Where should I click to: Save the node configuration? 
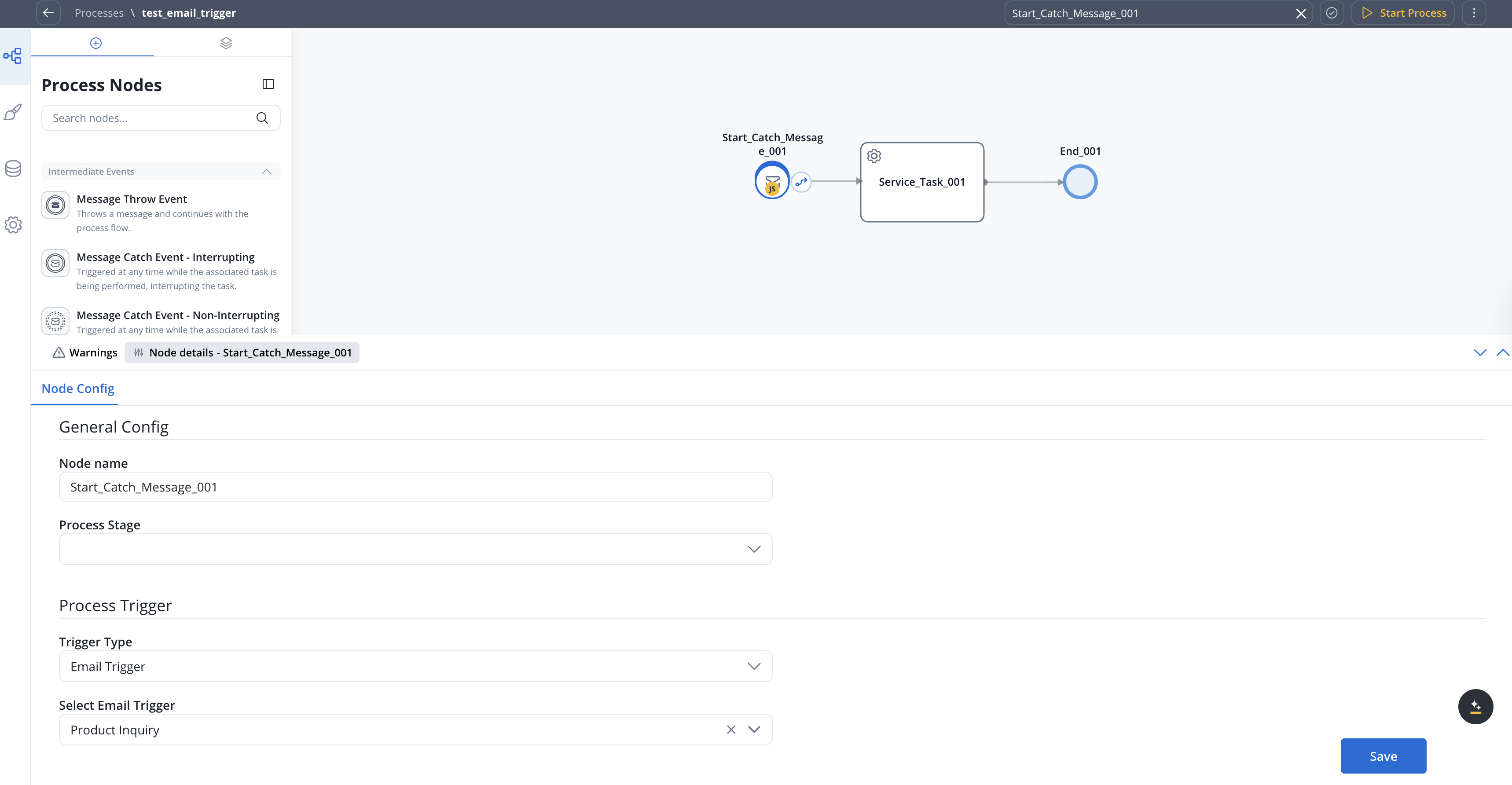pyautogui.click(x=1383, y=756)
